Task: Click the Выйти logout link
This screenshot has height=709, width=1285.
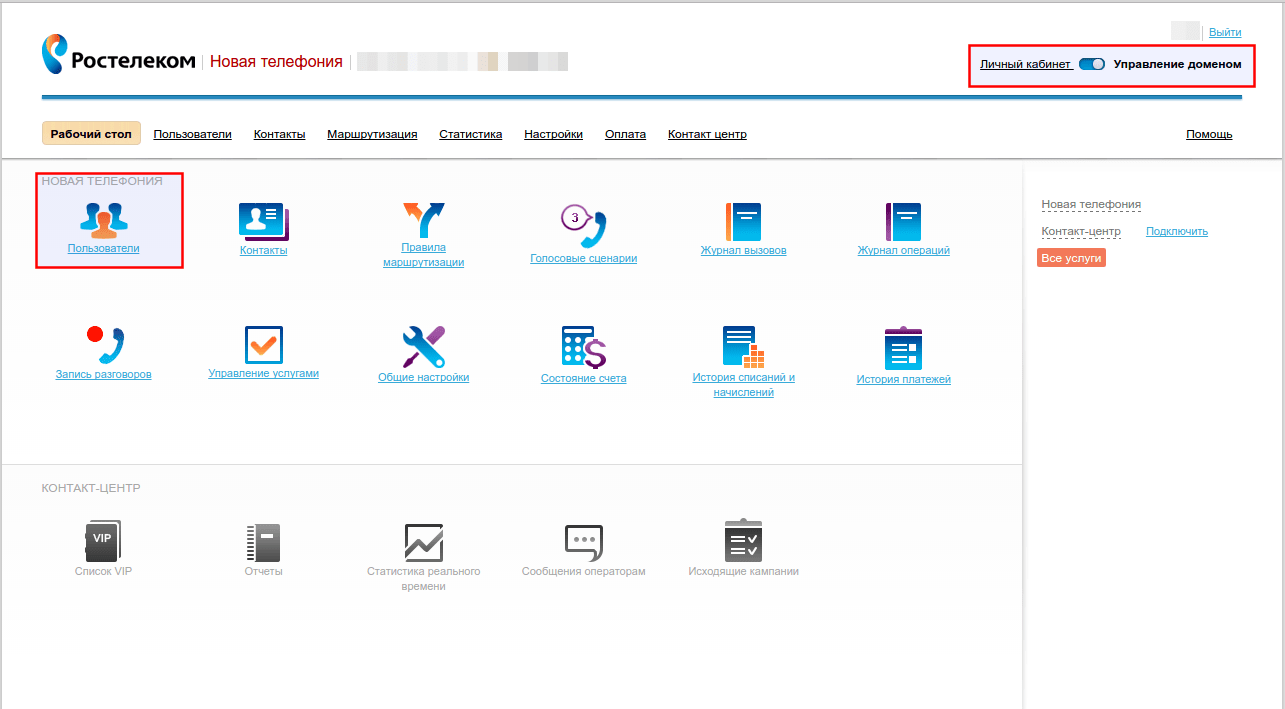Action: coord(1225,32)
